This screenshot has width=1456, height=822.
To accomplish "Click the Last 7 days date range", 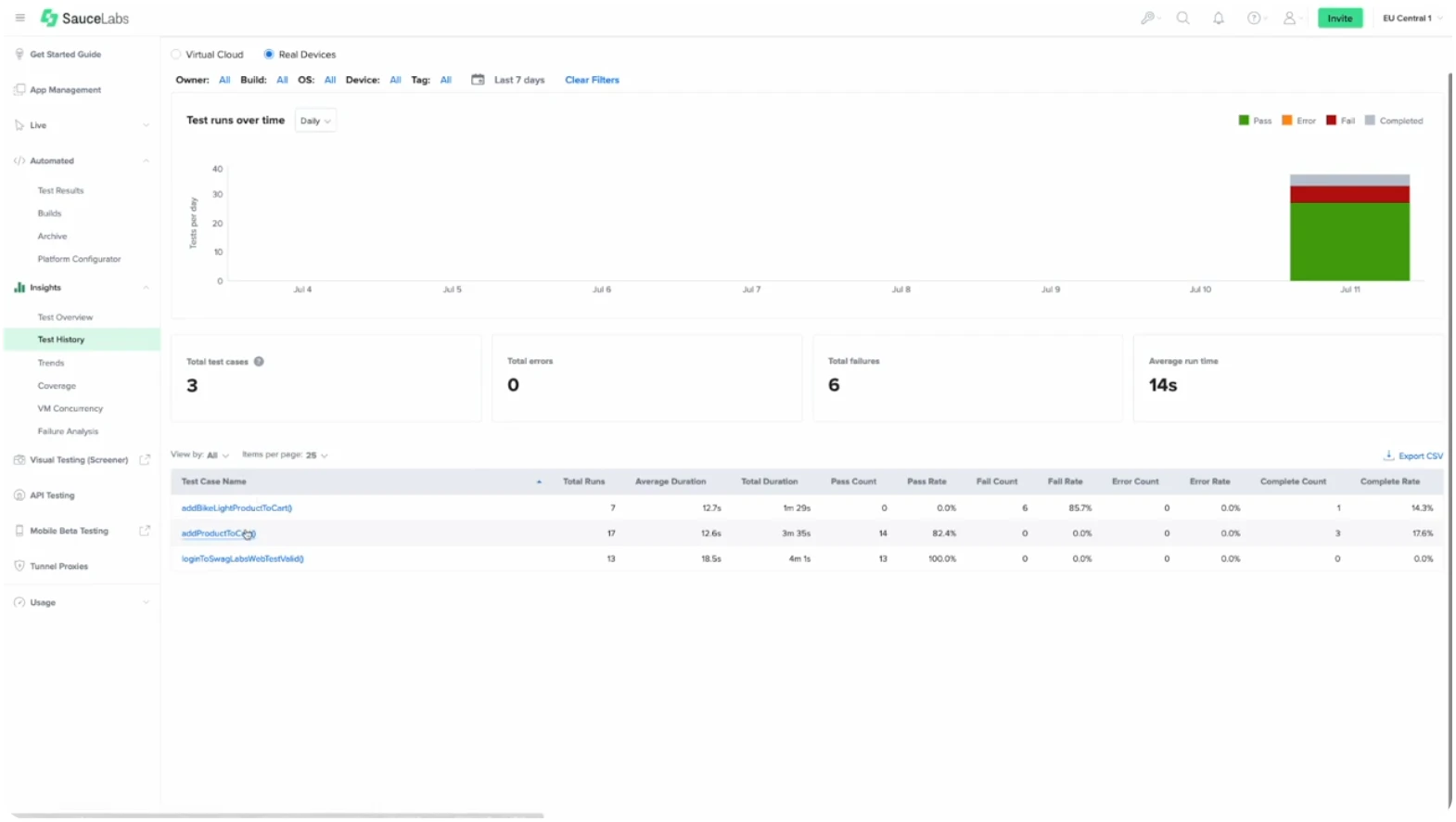I will click(x=519, y=80).
